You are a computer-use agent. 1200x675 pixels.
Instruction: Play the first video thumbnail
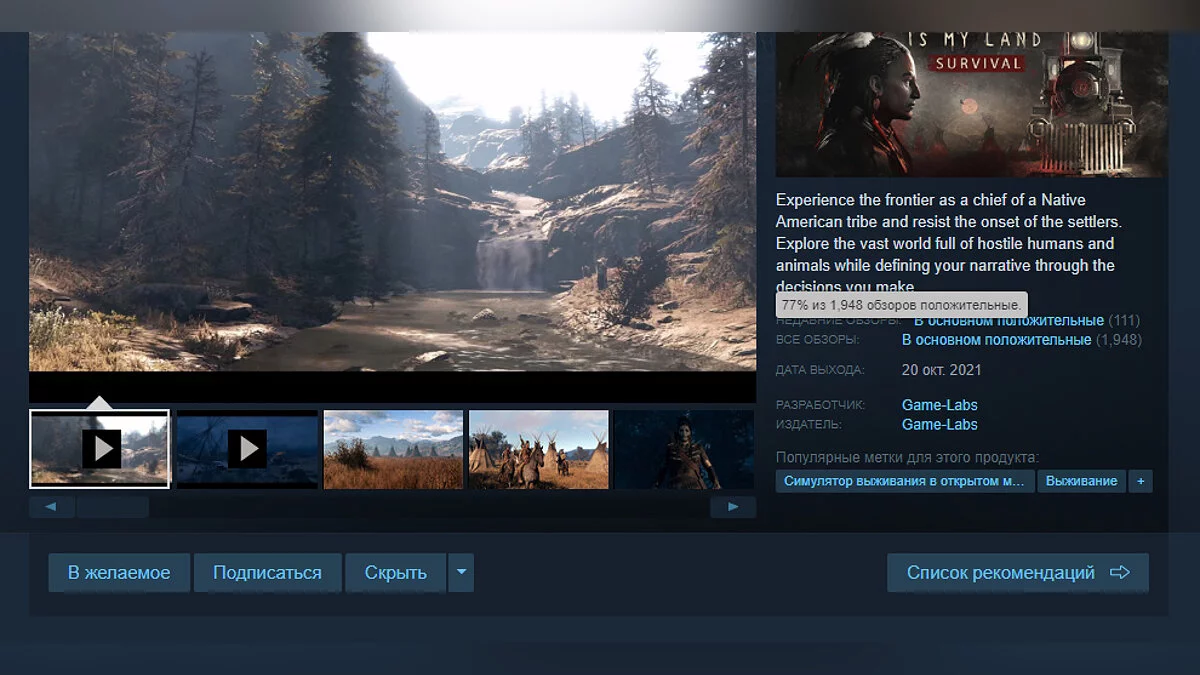pyautogui.click(x=100, y=449)
